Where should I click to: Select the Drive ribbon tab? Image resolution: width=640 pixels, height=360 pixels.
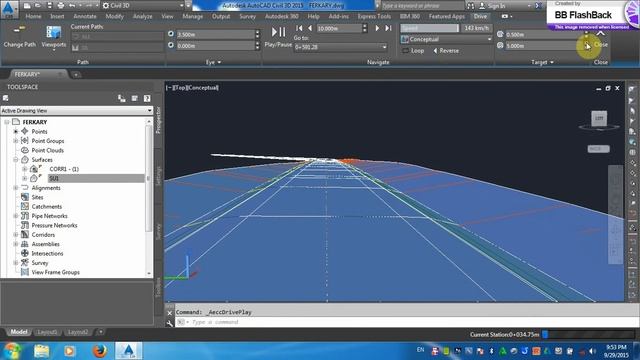[480, 16]
